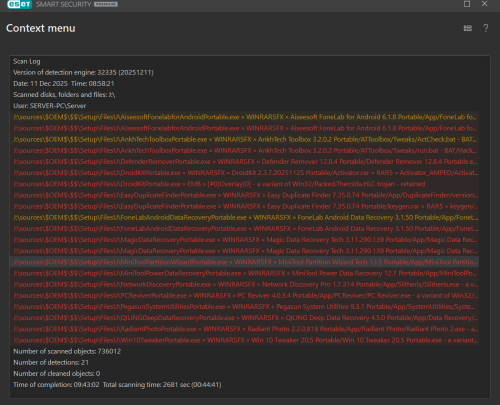Click the yellow AnkhTechToolboxPortable.exe ActCheck.bat line
The height and width of the screenshot is (405, 500).
coord(246,139)
